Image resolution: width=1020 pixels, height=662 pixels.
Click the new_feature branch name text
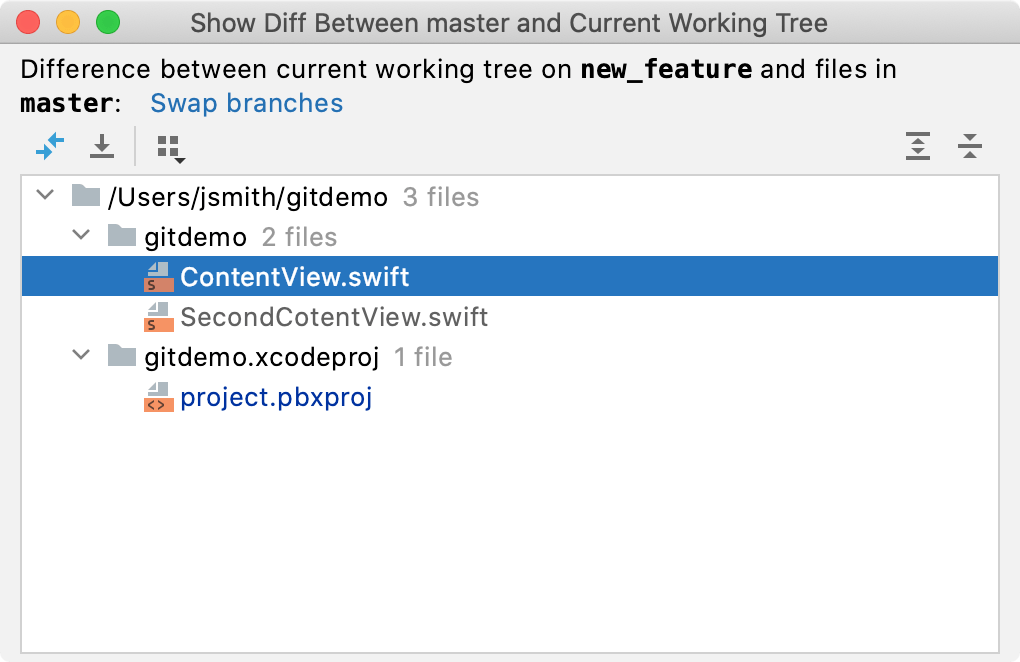coord(666,69)
